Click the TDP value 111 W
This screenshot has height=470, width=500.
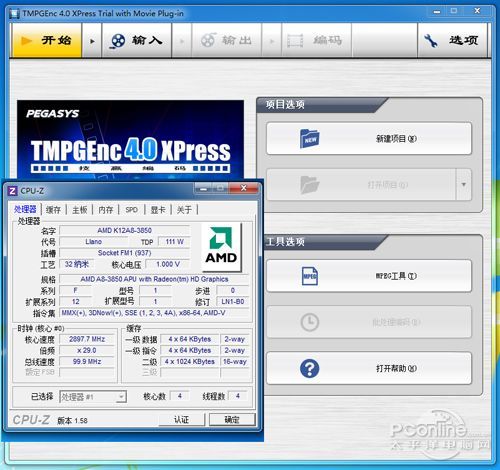174,242
